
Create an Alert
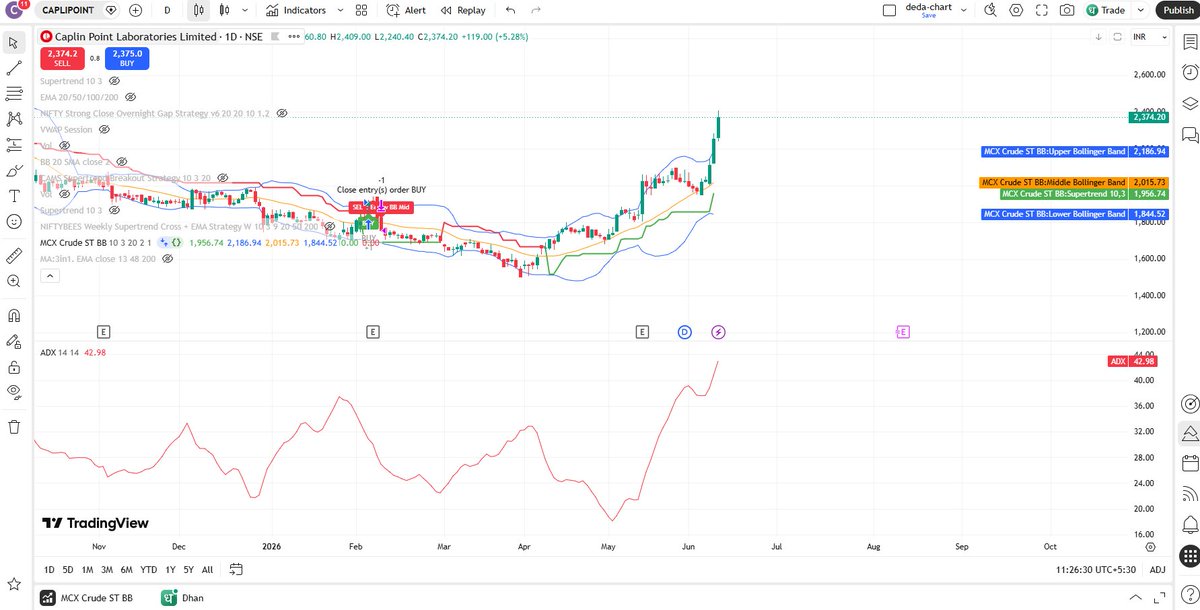(x=405, y=10)
